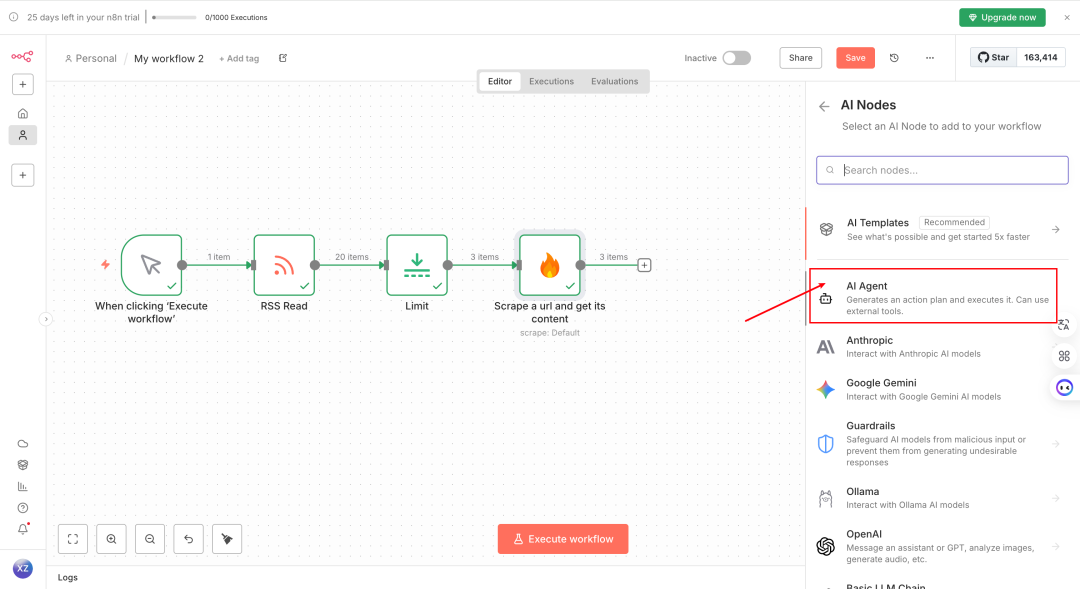Expand the Anthropic node option
This screenshot has width=1080, height=589.
coord(937,347)
